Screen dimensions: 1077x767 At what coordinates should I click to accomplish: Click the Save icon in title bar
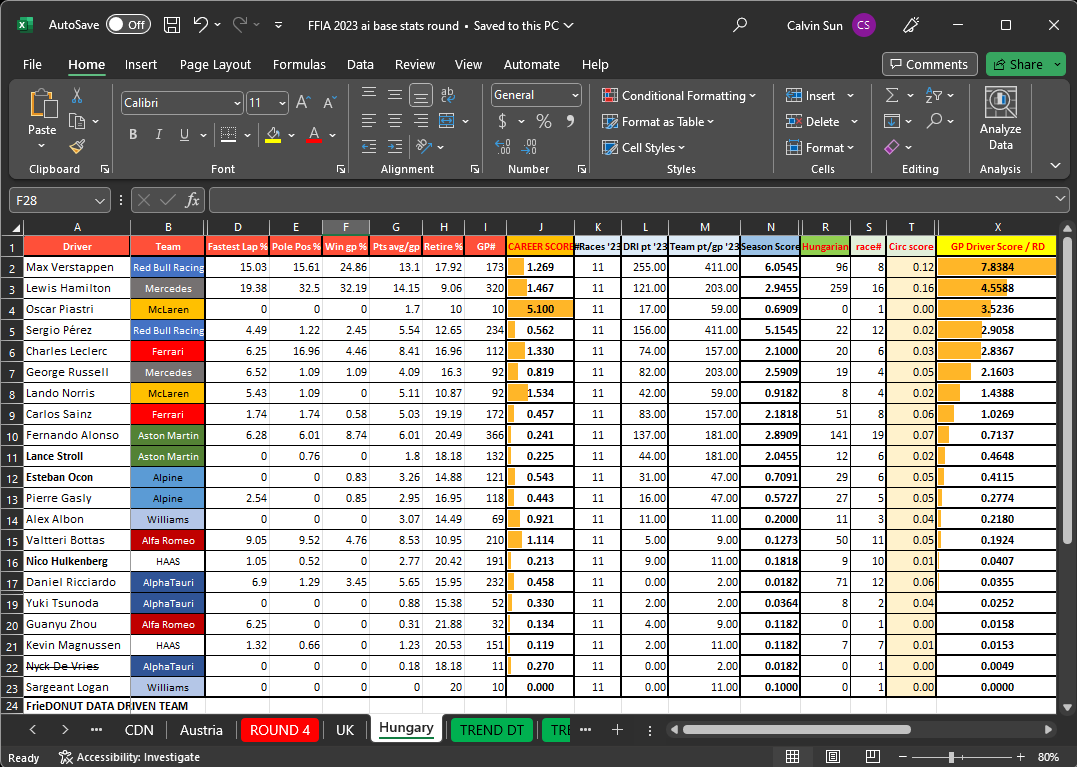tap(172, 25)
